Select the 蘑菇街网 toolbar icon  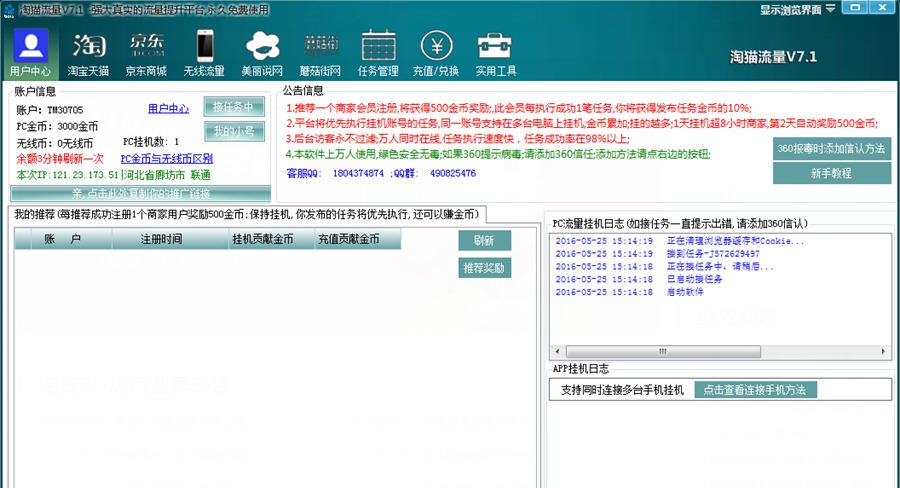pyautogui.click(x=320, y=53)
